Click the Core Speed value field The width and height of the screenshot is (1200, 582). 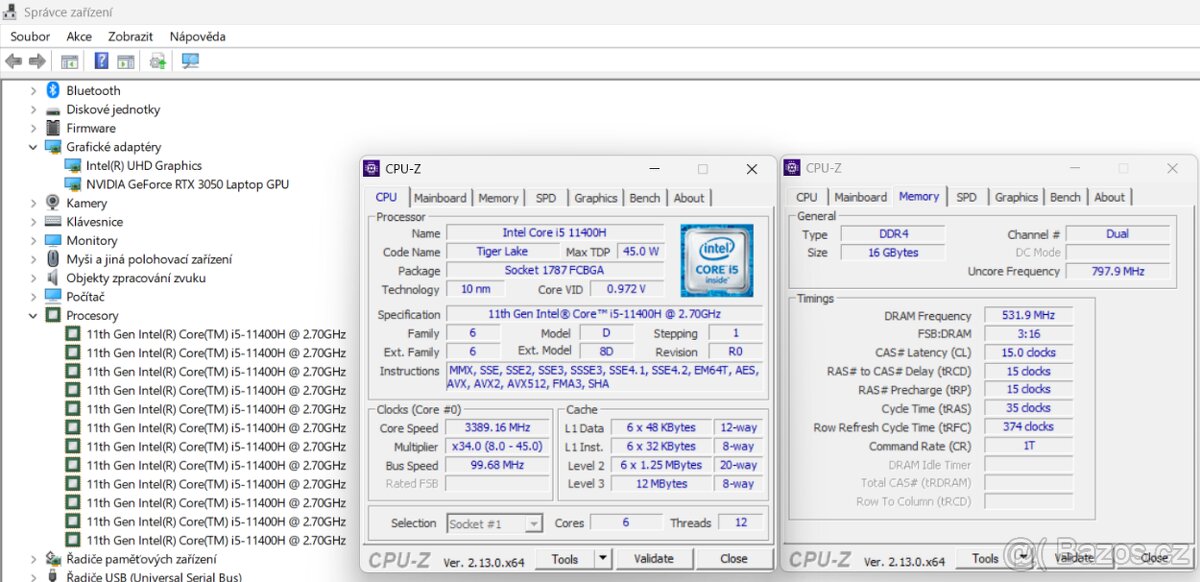coord(497,427)
